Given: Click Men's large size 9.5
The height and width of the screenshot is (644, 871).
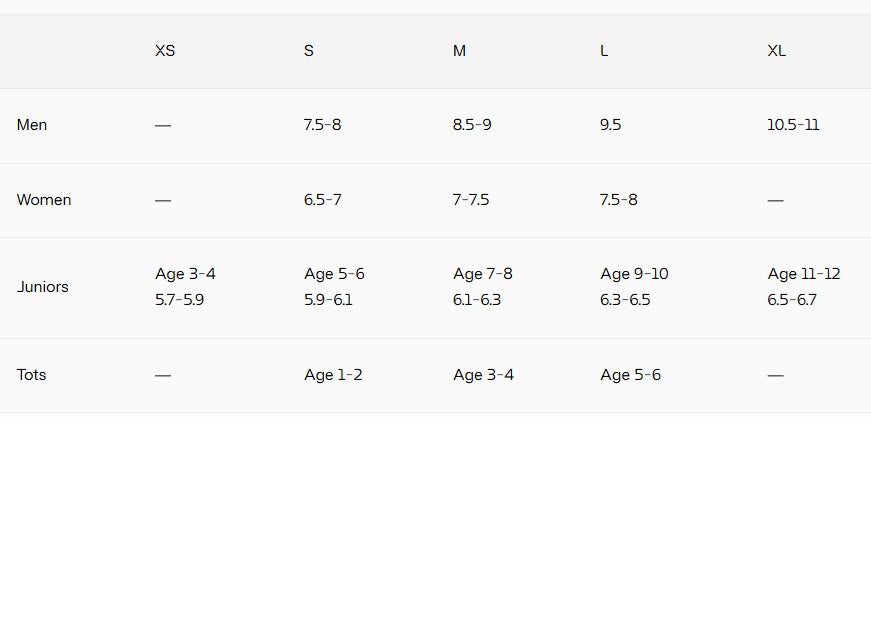Looking at the screenshot, I should (x=610, y=125).
